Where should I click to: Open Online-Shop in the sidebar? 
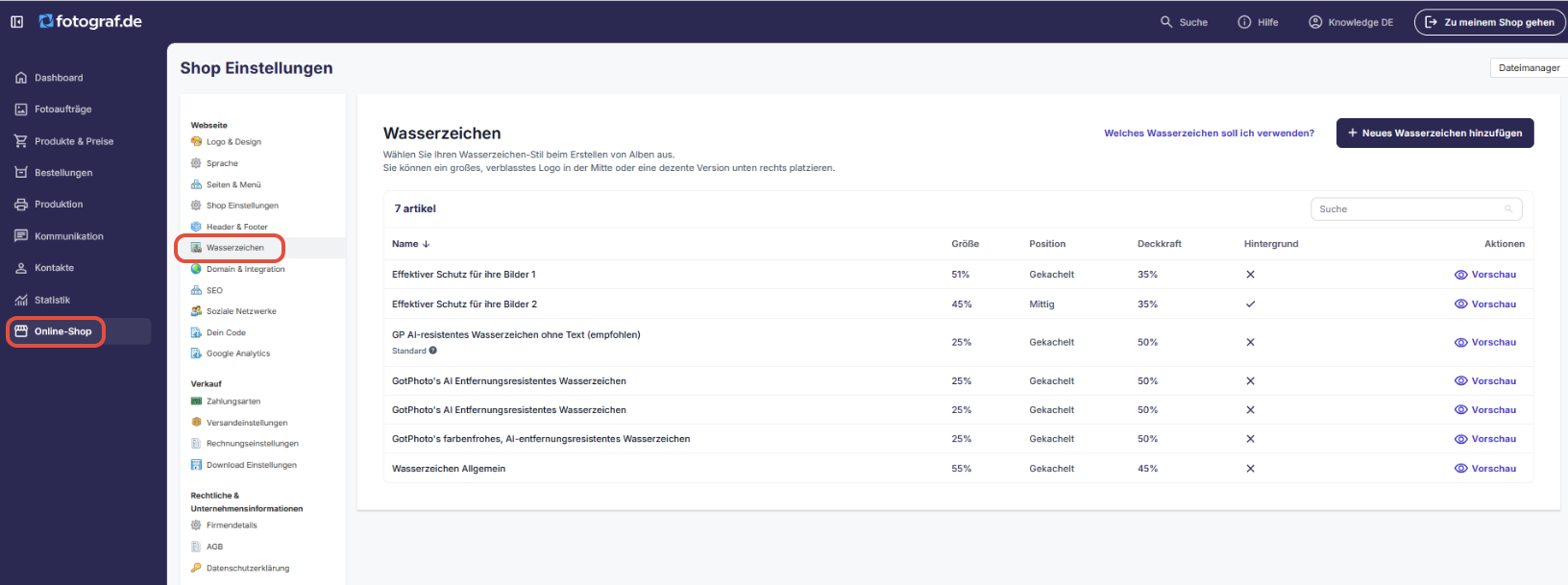point(62,331)
